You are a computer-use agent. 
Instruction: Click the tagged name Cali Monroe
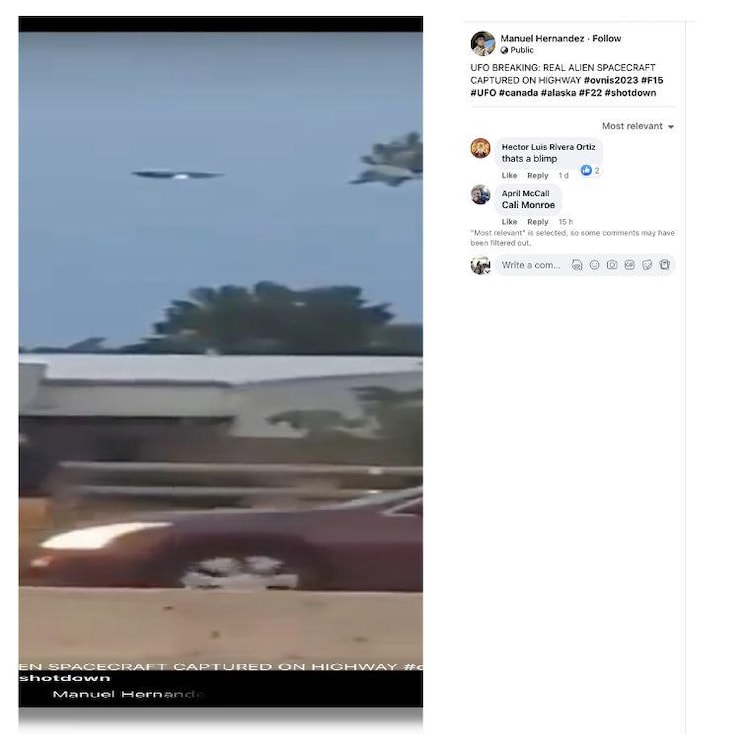point(528,205)
